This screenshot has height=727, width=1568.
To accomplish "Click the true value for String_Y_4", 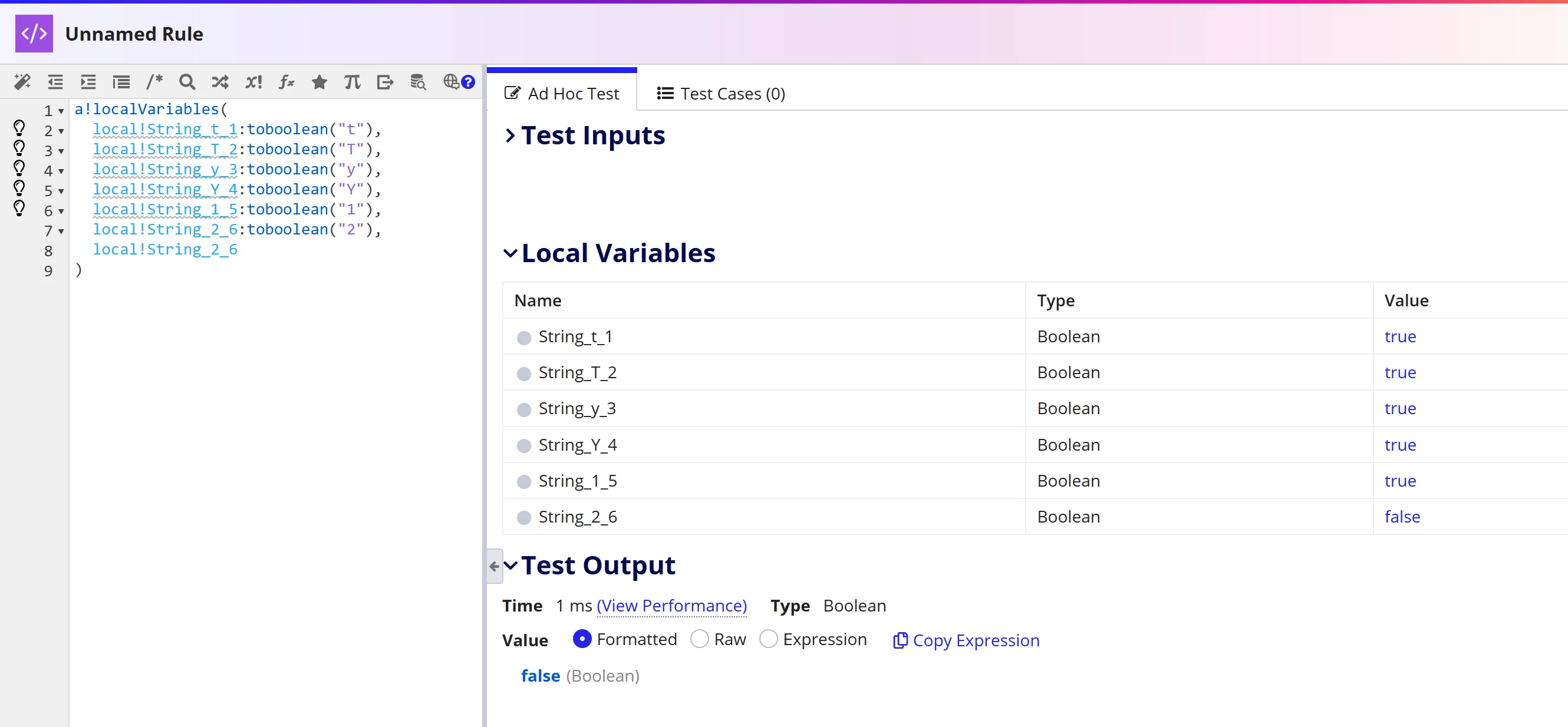I will coord(1400,445).
